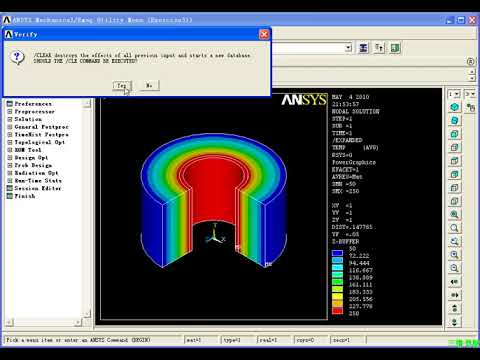Click Main Menu scrollbar up arrow
Viewport: 480px width, 360px height.
87,104
